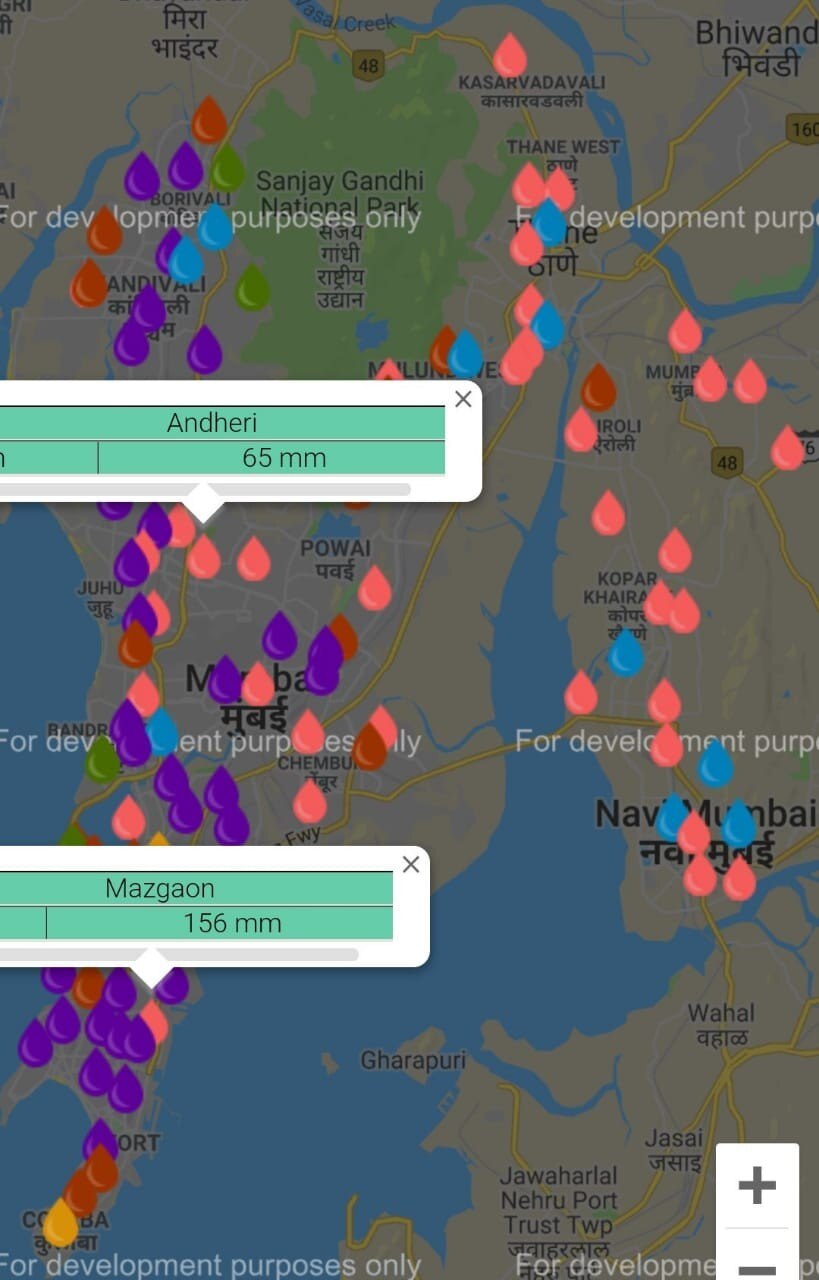
Task: Click the orange raindrop marker near Chembur
Action: pos(369,747)
